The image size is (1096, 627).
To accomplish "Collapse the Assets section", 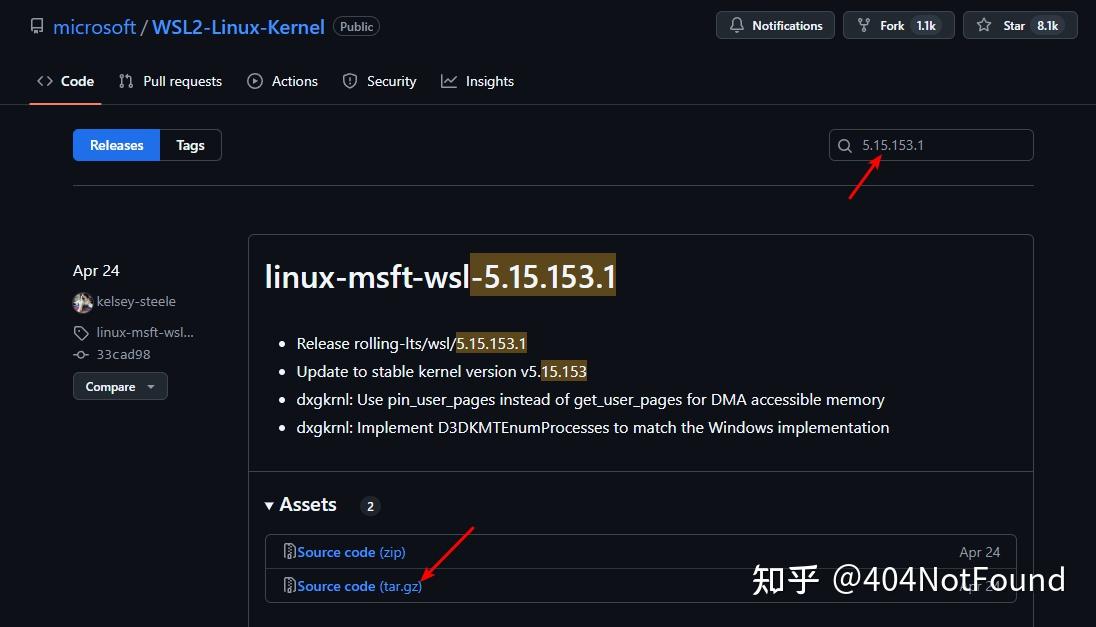I will pos(301,505).
